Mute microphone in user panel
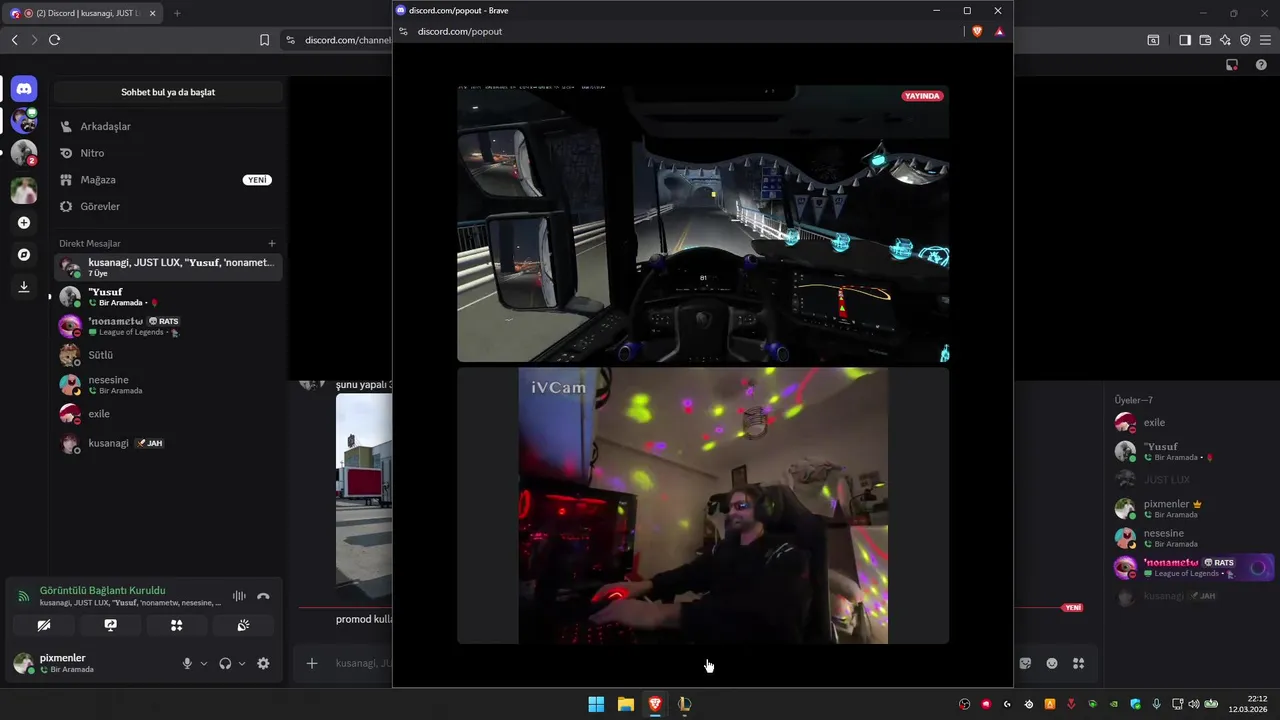The image size is (1280, 720). 187,663
